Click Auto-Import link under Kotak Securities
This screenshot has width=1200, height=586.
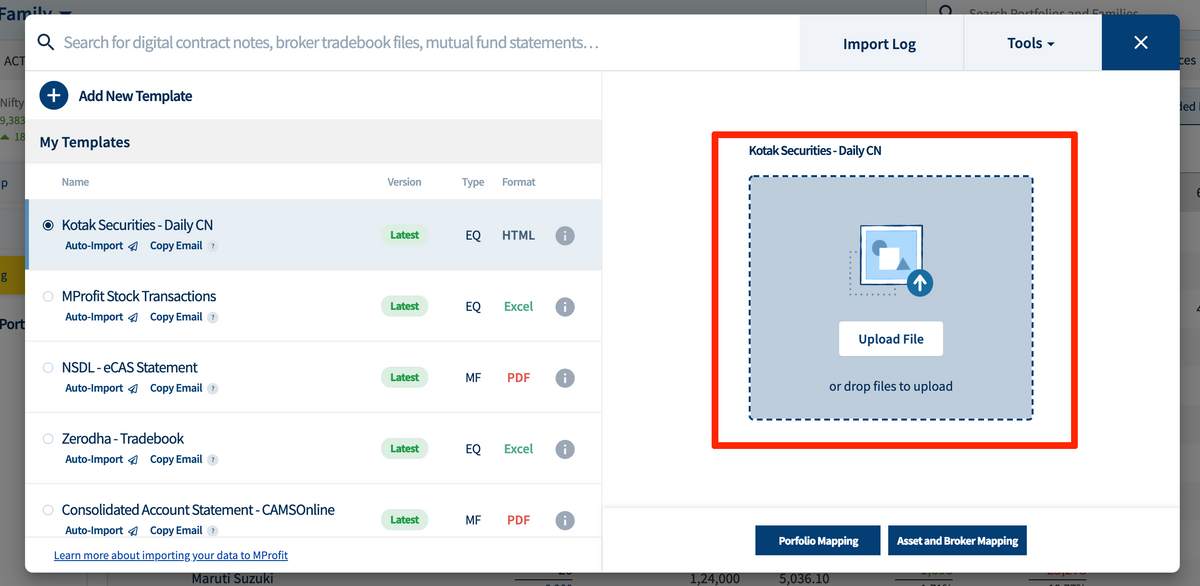tap(94, 246)
